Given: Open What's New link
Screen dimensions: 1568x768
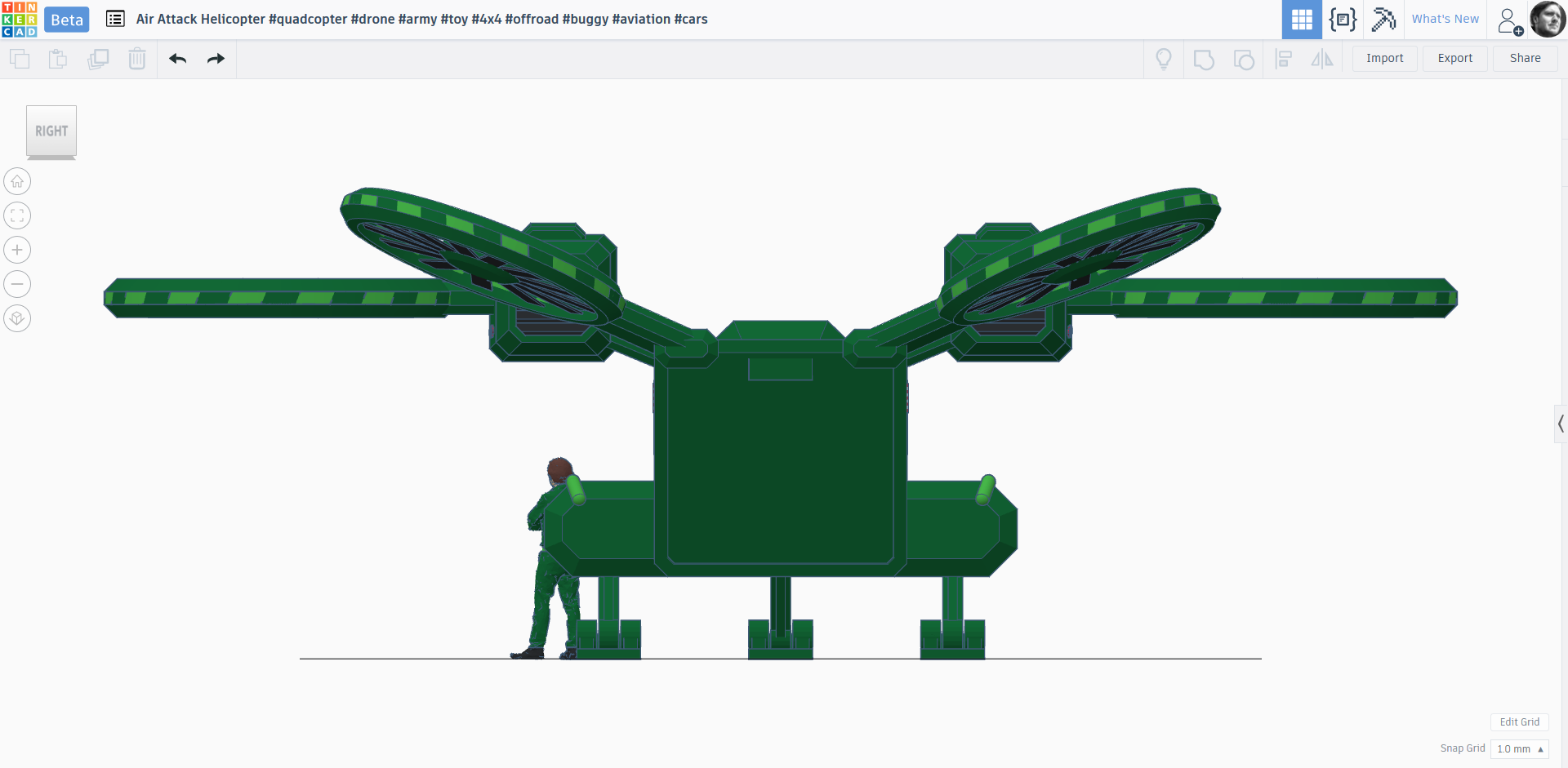Looking at the screenshot, I should pyautogui.click(x=1445, y=19).
